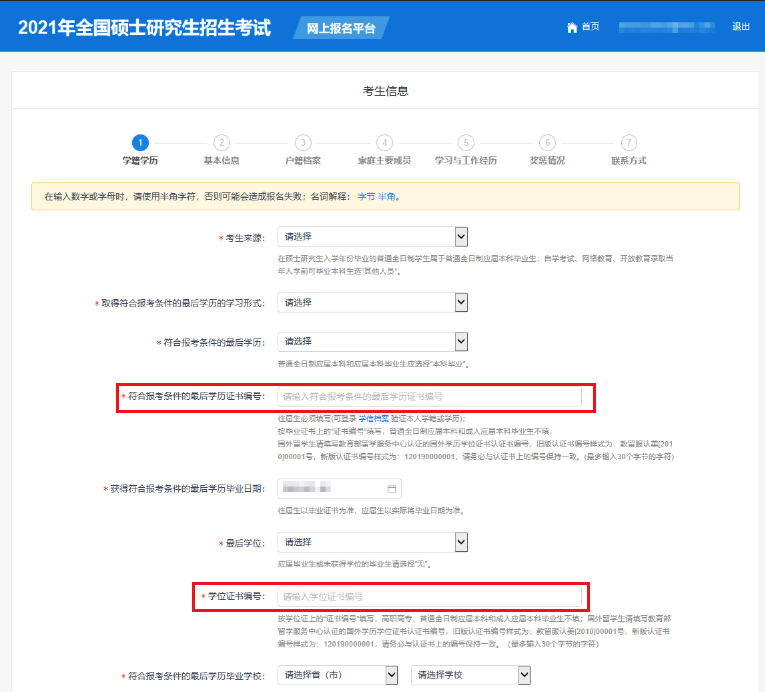This screenshot has height=692, width=765.
Task: Open the 请选择学校 dropdown
Action: coord(471,675)
